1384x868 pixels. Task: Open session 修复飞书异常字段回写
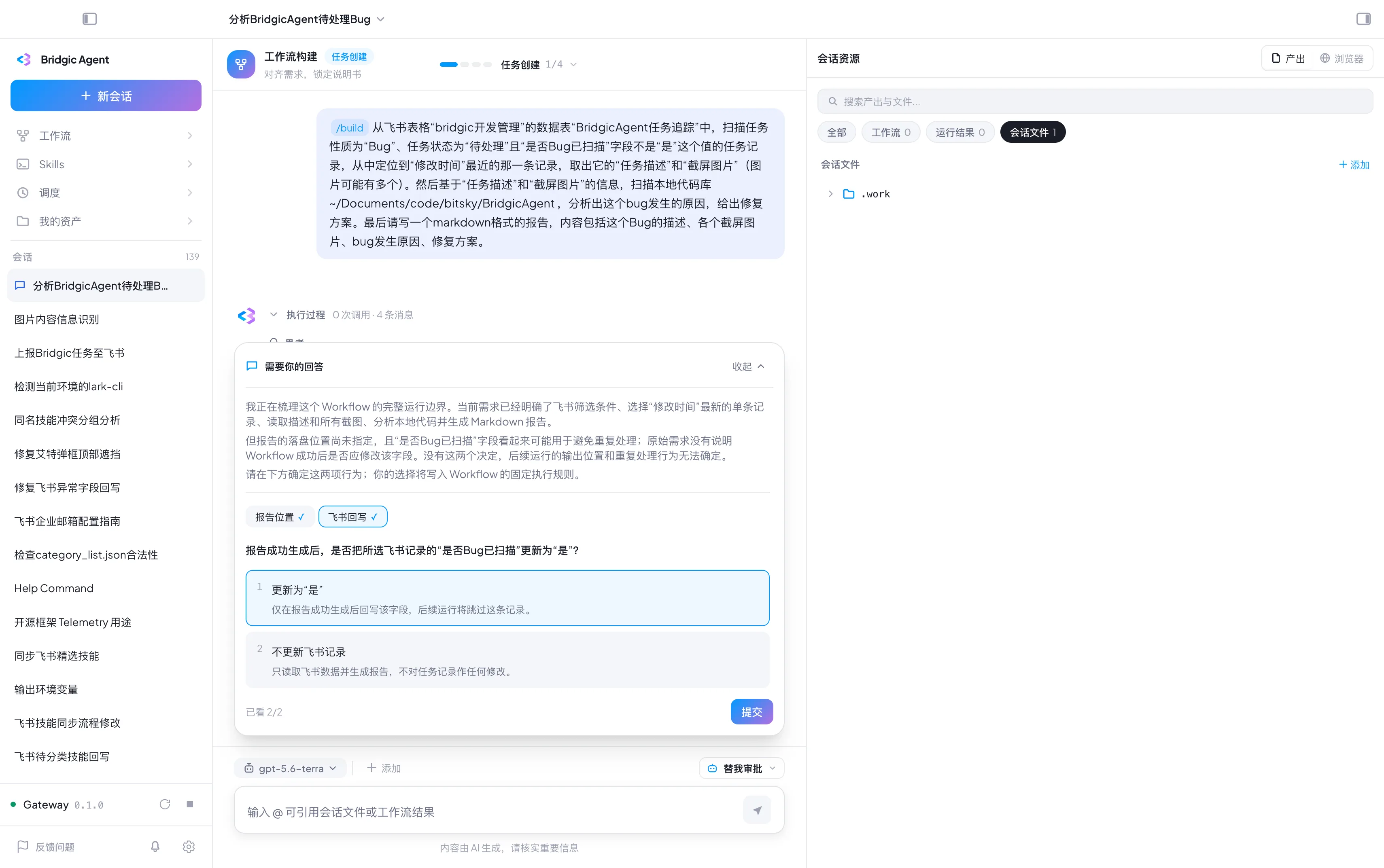pos(106,487)
